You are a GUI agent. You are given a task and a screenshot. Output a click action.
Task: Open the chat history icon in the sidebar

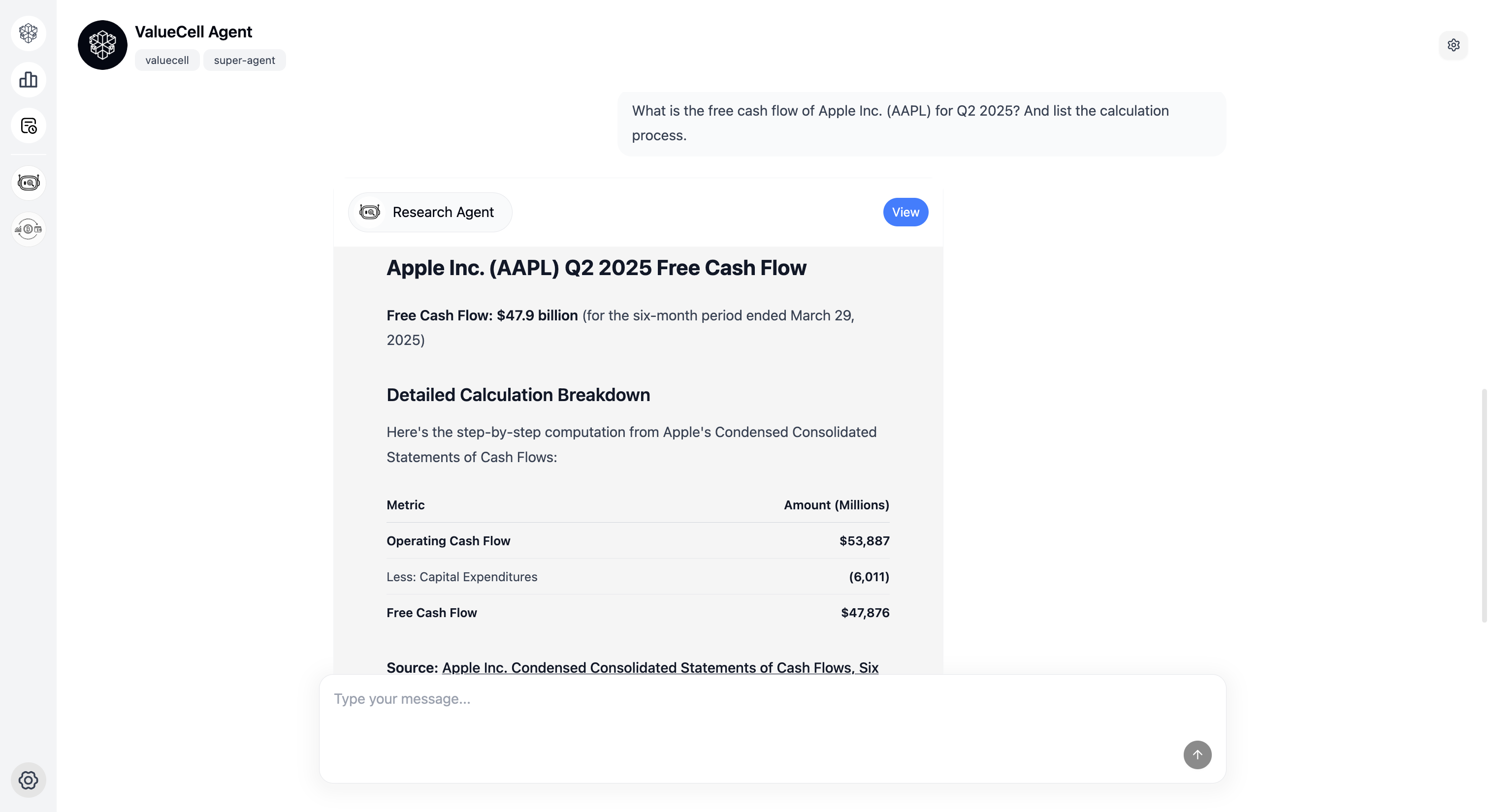tap(28, 125)
